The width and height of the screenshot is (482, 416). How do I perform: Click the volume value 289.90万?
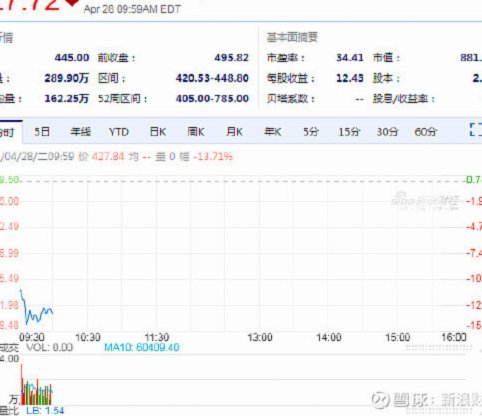click(x=67, y=78)
